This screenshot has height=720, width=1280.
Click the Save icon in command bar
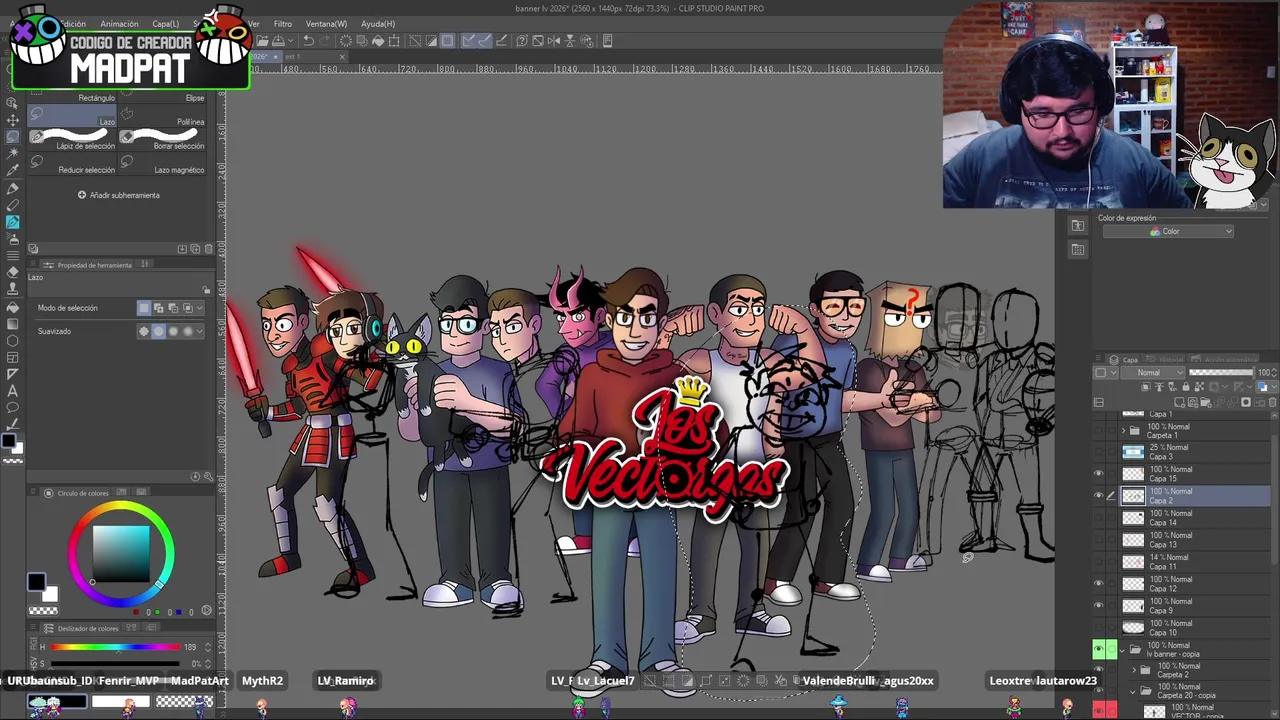pos(277,41)
